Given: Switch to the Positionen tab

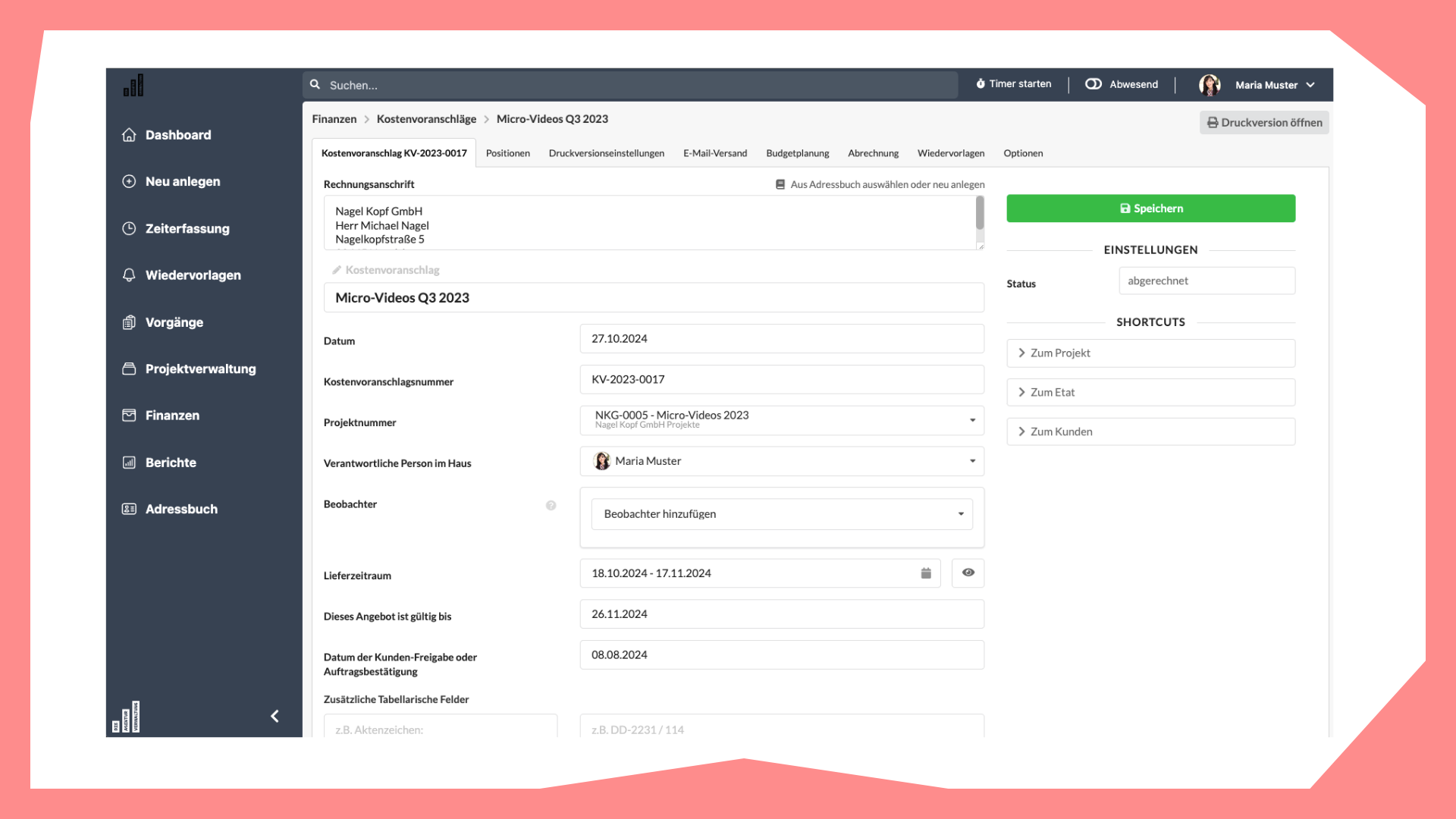Looking at the screenshot, I should (508, 153).
